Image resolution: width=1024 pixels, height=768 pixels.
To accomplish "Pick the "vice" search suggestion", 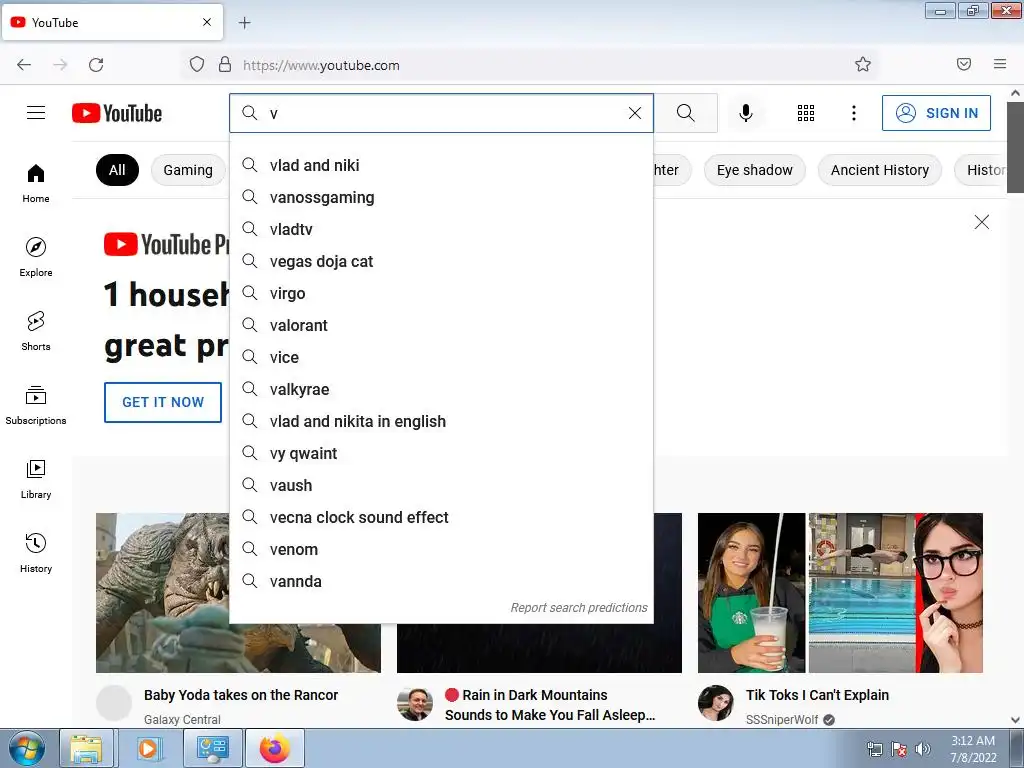I will click(x=441, y=357).
